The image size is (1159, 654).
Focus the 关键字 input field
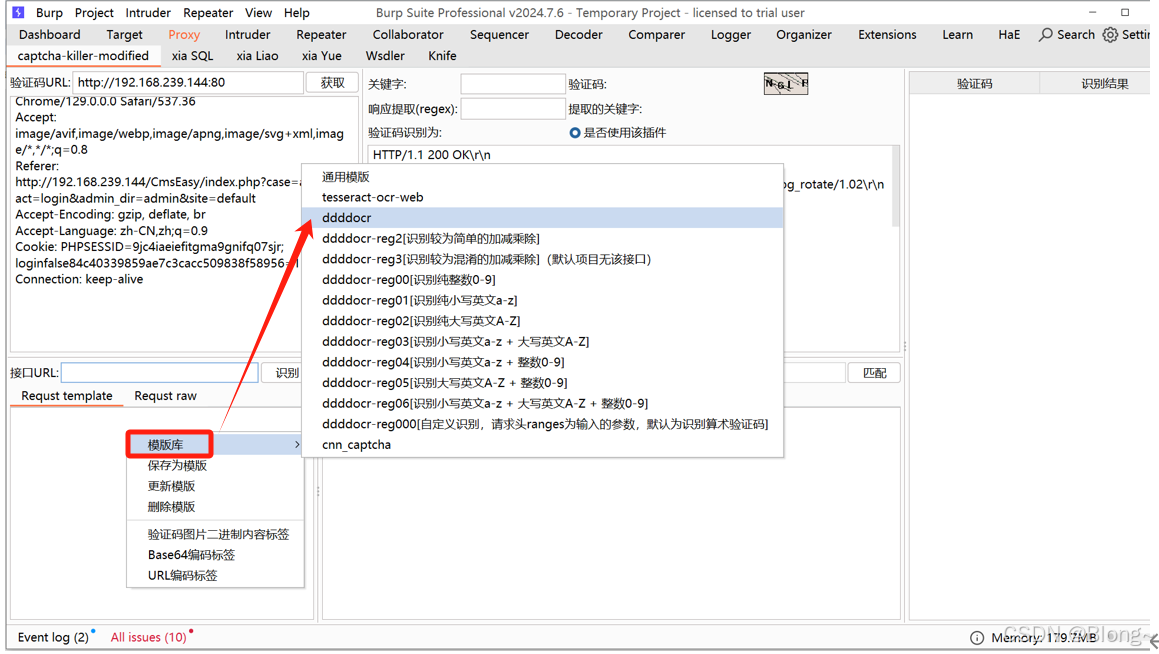(x=512, y=84)
